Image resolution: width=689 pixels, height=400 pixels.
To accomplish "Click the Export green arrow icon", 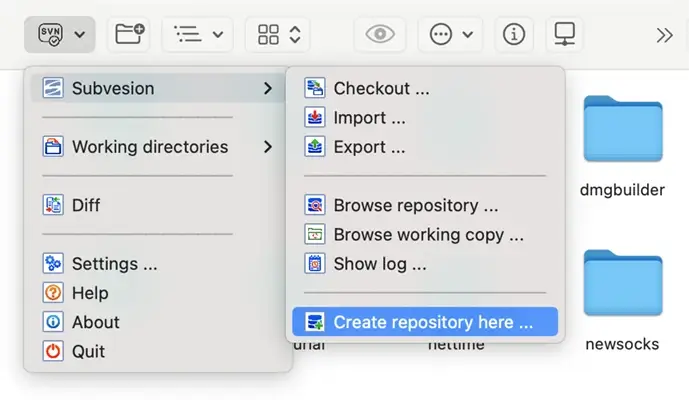I will point(315,146).
